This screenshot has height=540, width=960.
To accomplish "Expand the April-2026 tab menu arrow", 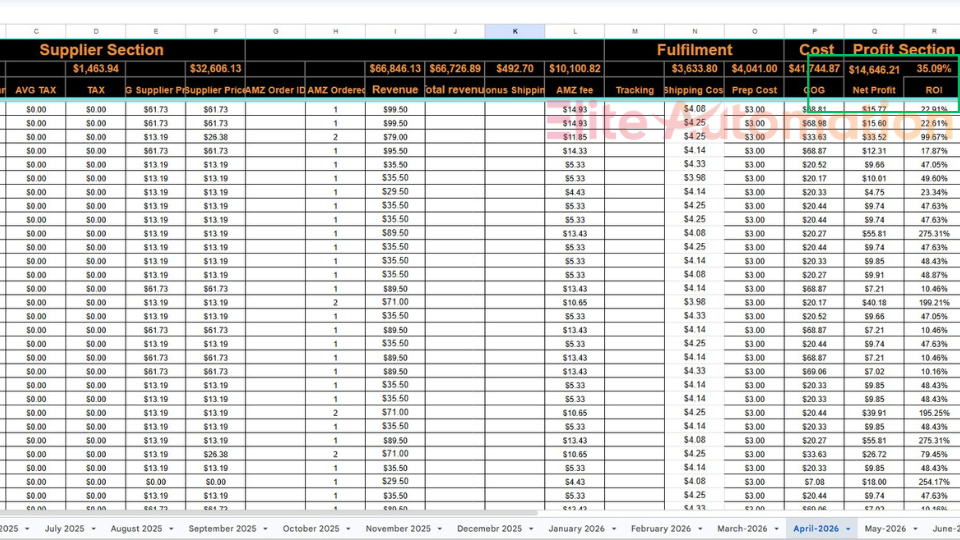I will coord(848,529).
